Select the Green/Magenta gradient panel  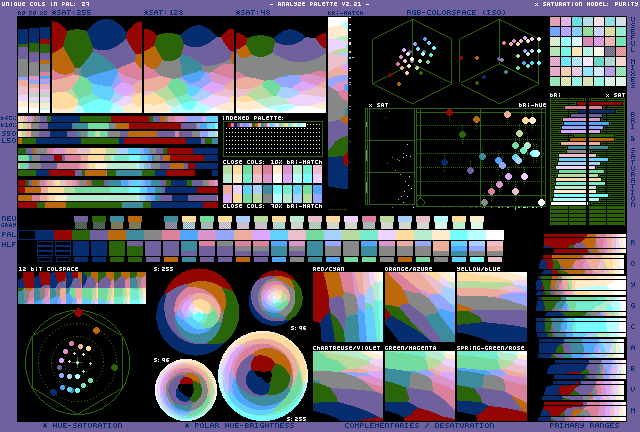(x=419, y=383)
